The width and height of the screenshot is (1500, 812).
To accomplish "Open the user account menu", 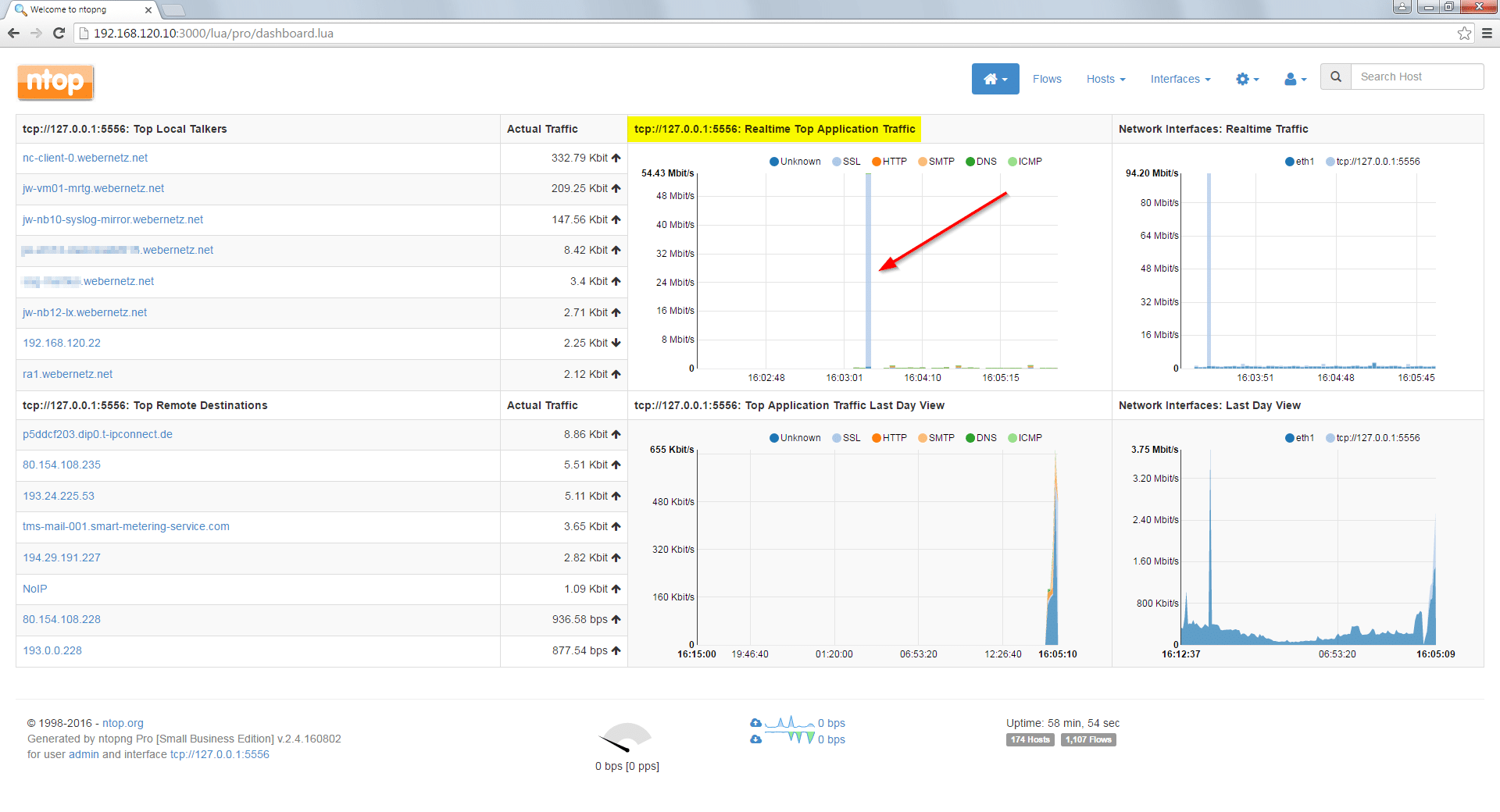I will click(x=1295, y=79).
